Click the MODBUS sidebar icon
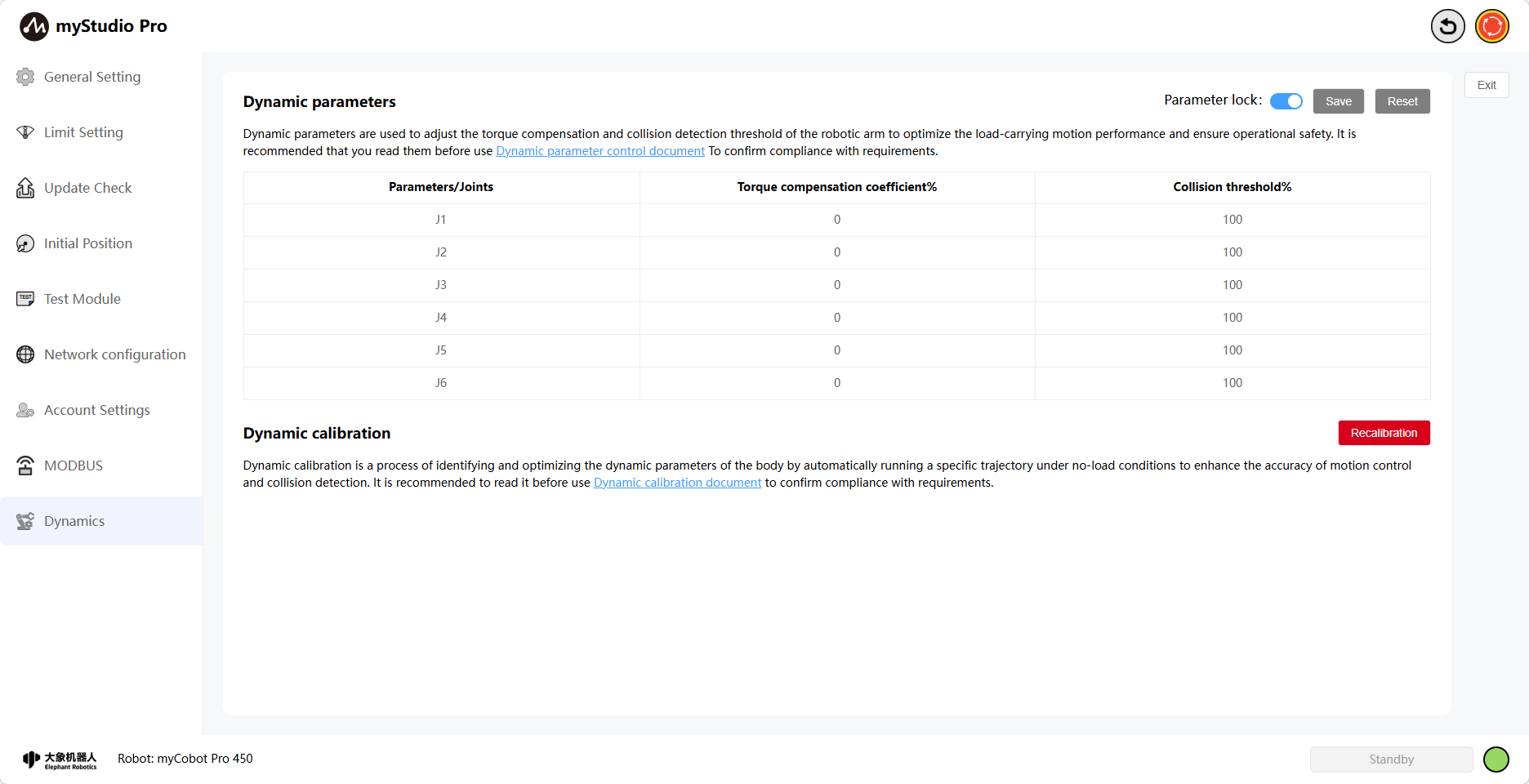 (x=25, y=465)
